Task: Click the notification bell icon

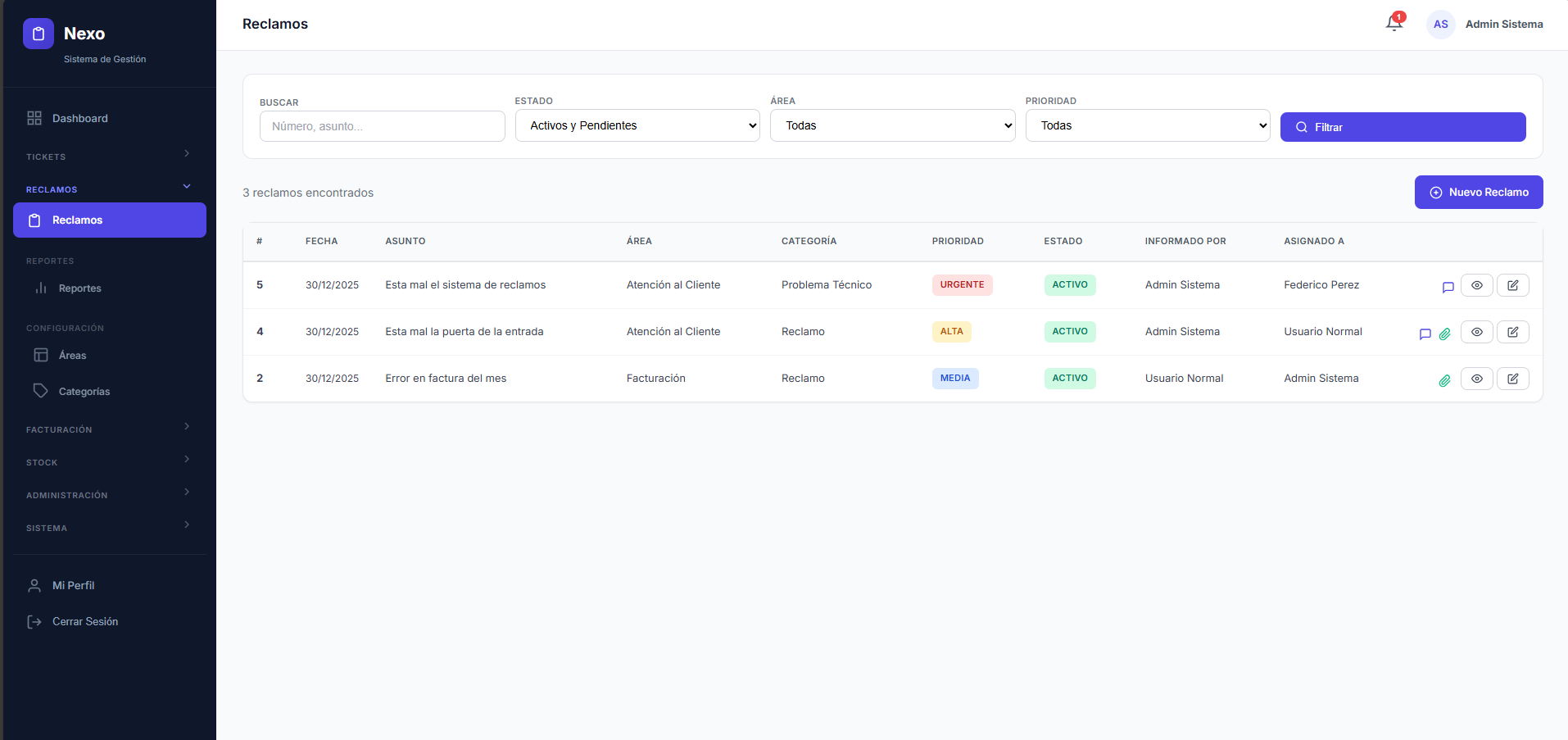Action: tap(1394, 24)
